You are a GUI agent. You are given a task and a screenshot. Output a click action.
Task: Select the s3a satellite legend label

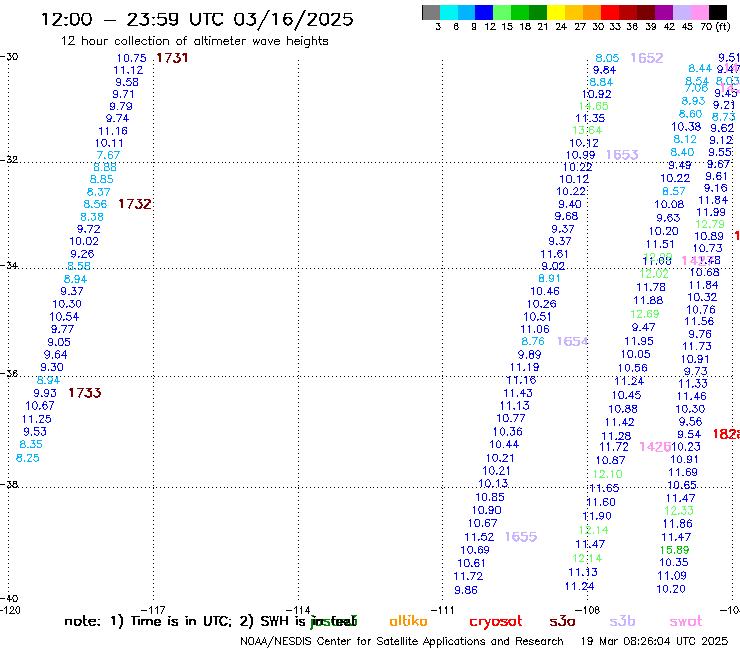click(x=562, y=622)
